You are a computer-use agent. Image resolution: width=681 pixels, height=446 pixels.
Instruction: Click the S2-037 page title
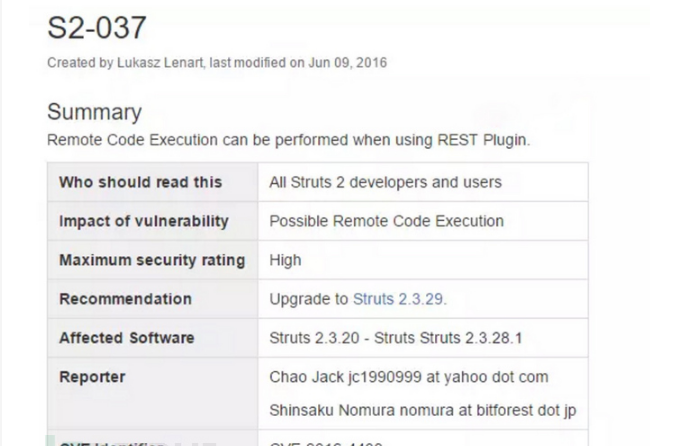pos(97,28)
